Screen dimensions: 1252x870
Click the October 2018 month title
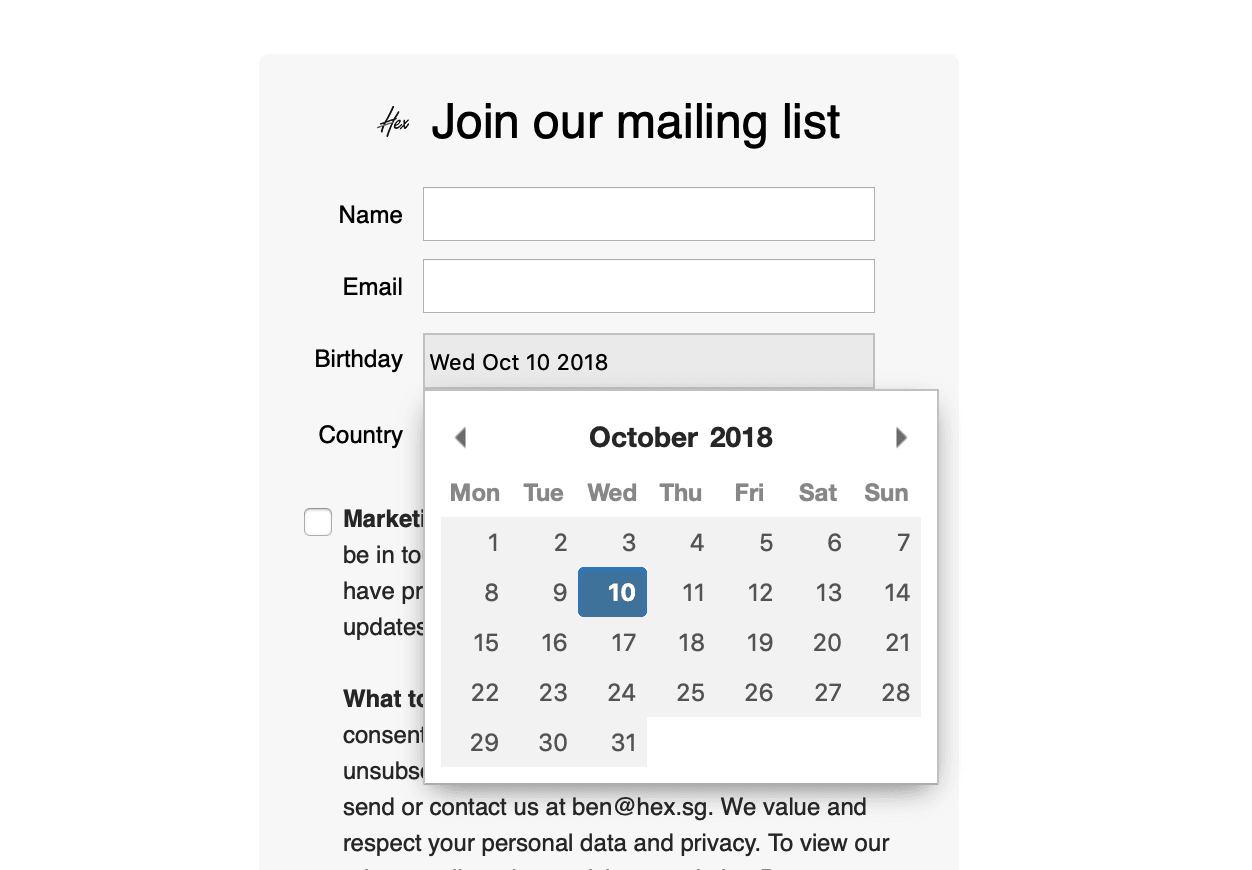[x=681, y=437]
